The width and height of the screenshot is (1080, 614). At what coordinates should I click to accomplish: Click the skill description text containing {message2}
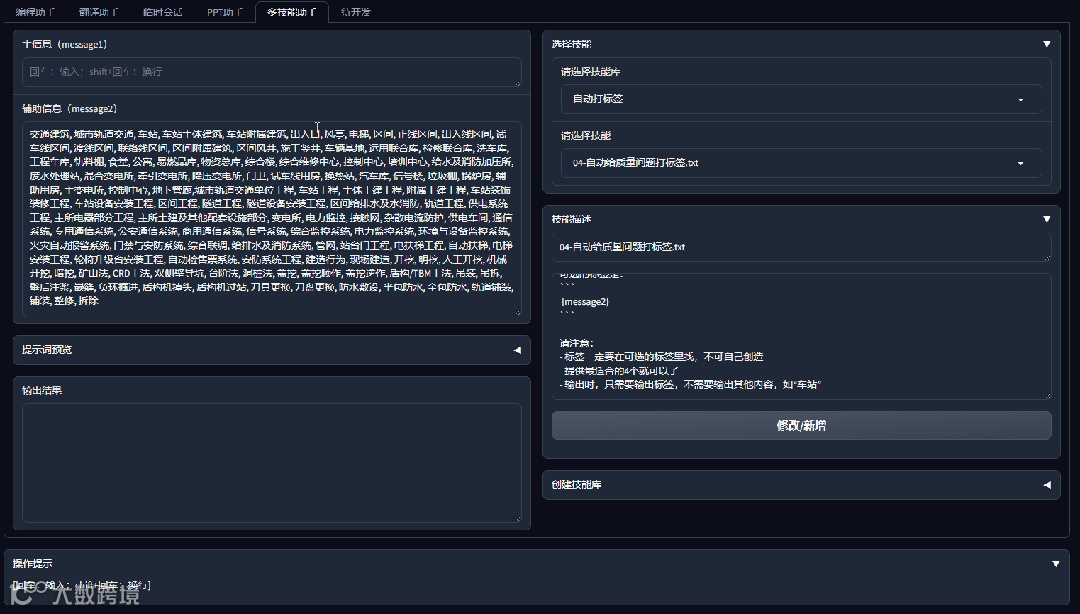(801, 336)
